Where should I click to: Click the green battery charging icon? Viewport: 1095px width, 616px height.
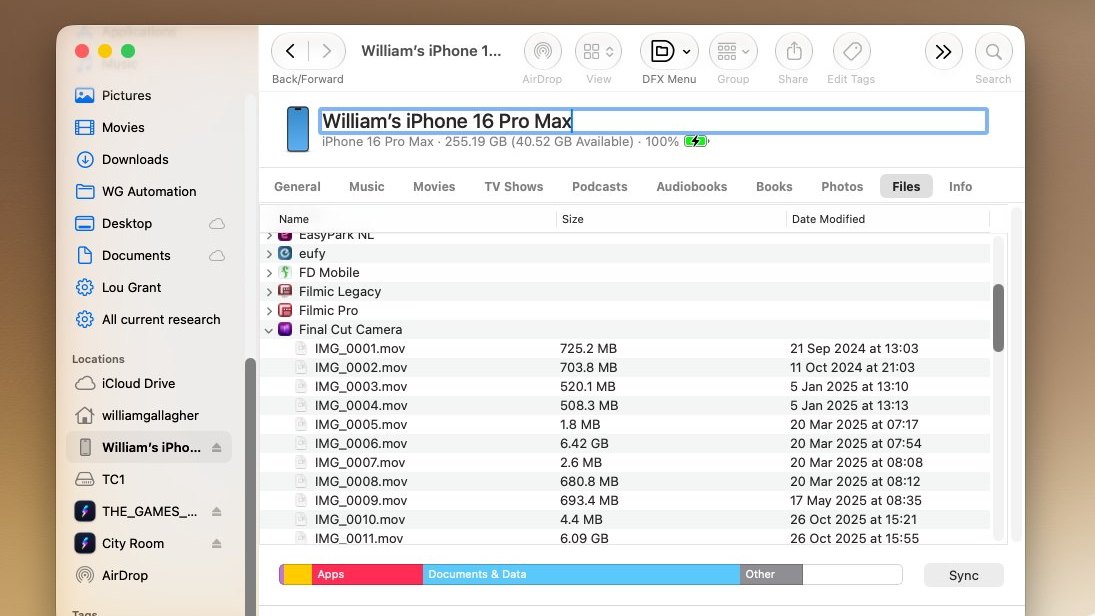tap(696, 141)
